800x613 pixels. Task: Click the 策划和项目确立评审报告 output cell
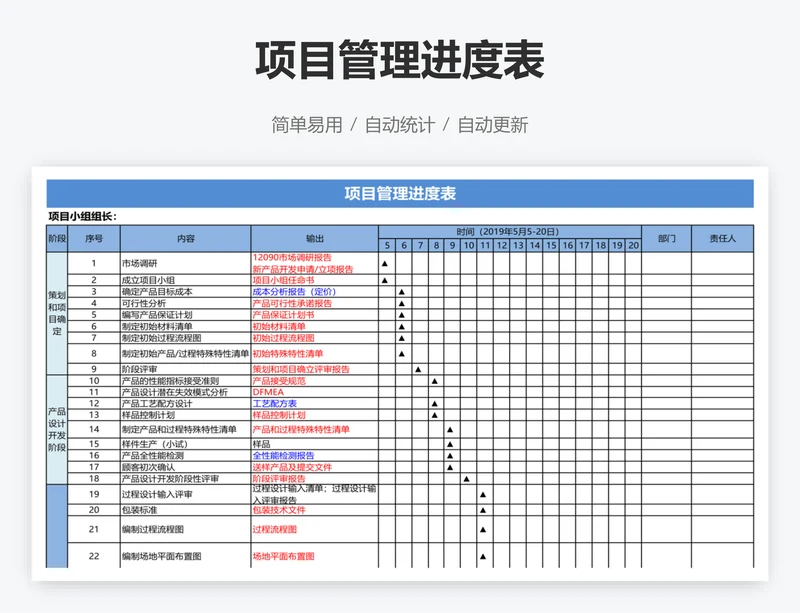click(315, 369)
